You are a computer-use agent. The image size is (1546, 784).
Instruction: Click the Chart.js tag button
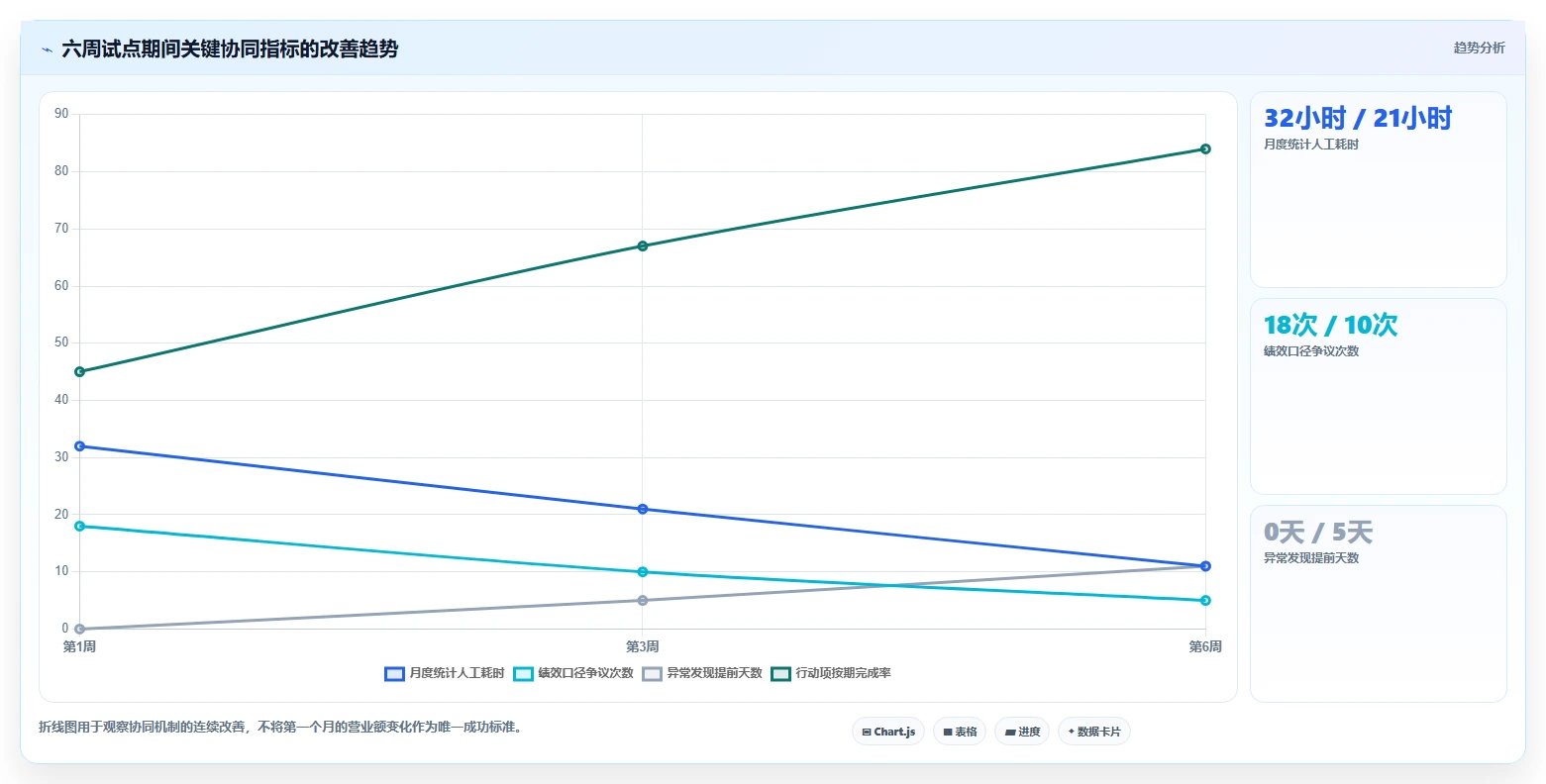[x=888, y=732]
